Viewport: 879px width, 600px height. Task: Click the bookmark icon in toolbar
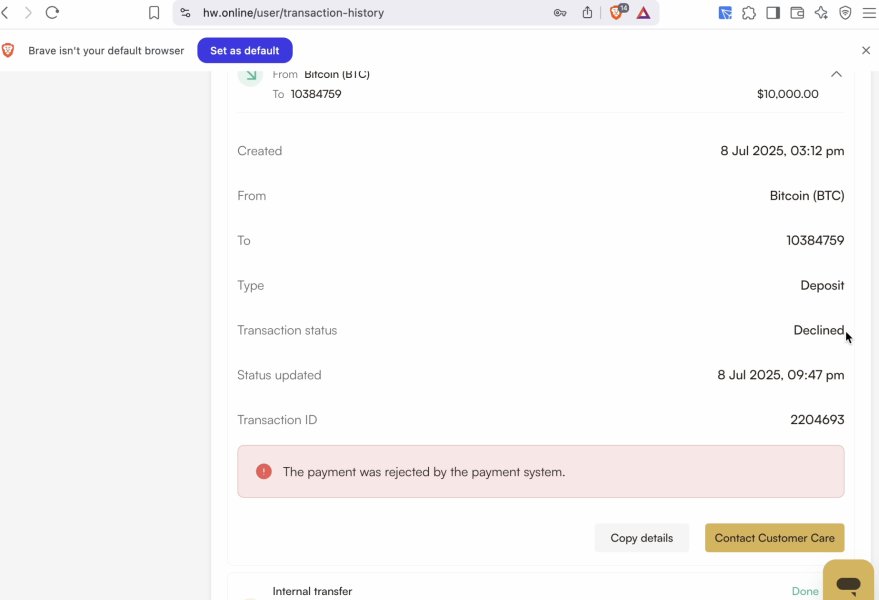point(154,13)
